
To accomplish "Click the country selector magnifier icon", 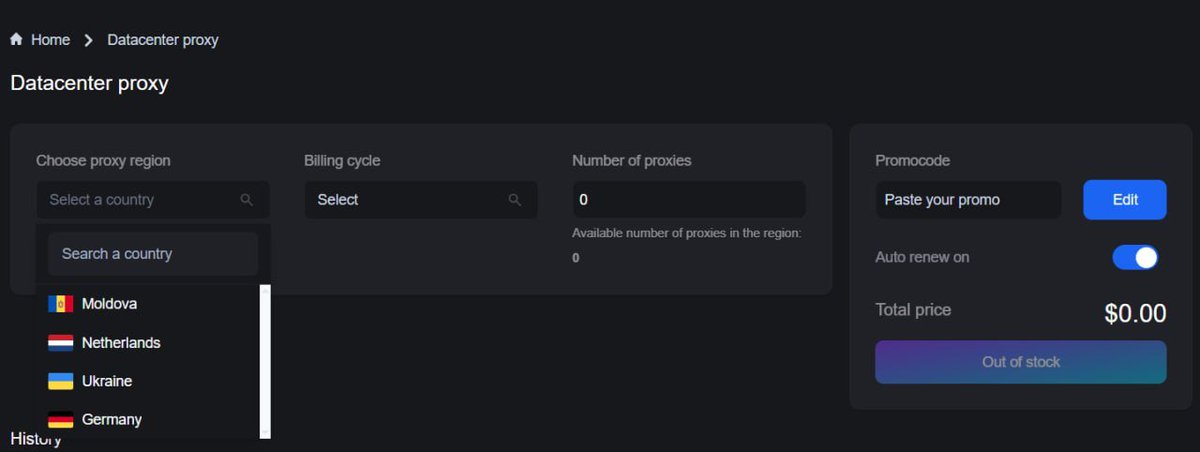I will point(247,200).
